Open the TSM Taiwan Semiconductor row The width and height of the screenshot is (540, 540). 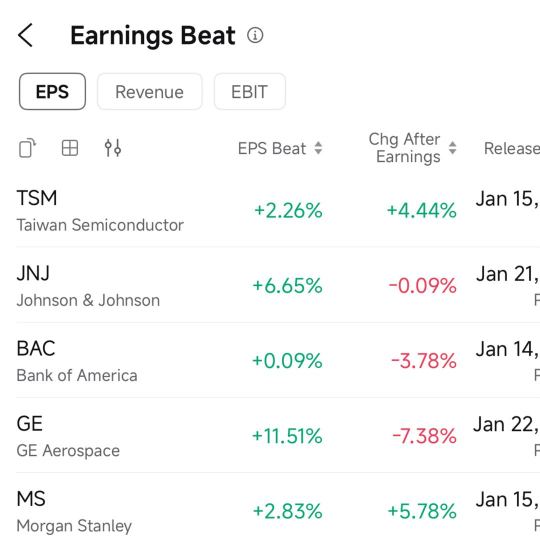click(278, 210)
